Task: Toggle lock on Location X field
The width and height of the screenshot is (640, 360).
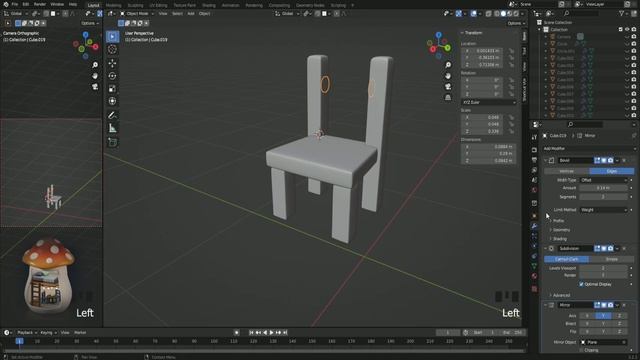Action: [x=511, y=51]
